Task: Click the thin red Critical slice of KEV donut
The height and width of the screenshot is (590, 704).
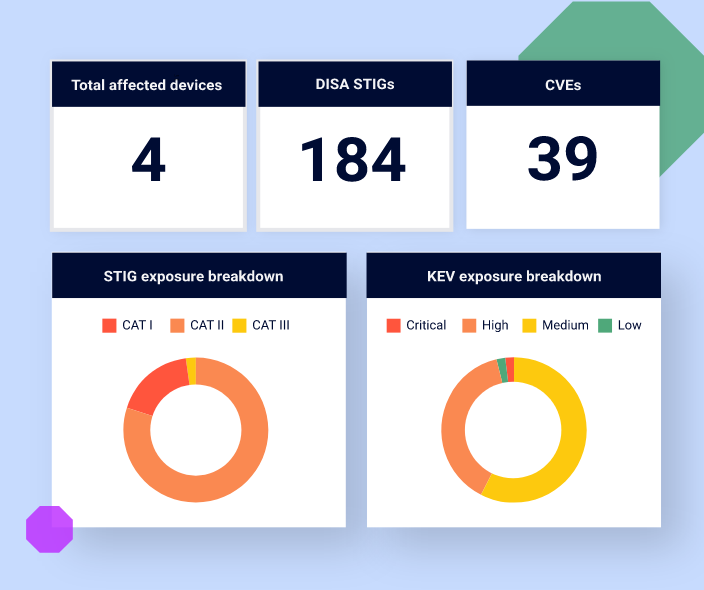Action: pyautogui.click(x=510, y=370)
